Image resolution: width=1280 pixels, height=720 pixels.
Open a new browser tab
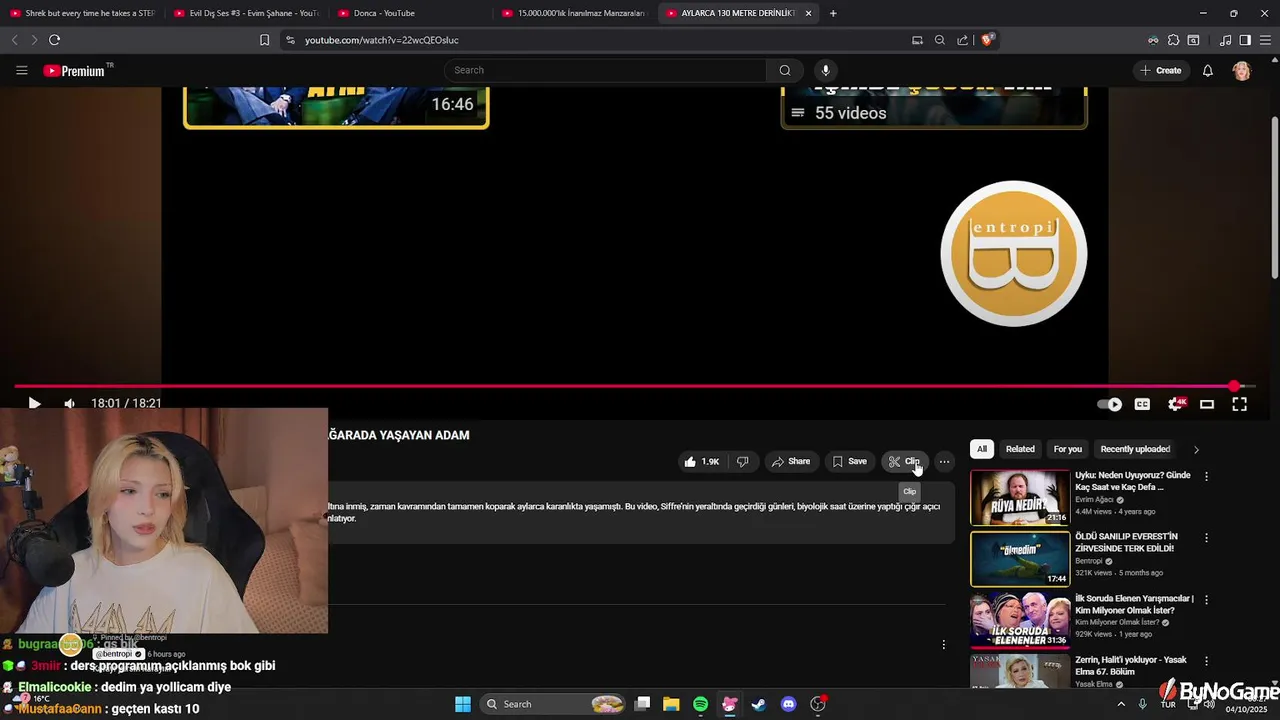(833, 13)
